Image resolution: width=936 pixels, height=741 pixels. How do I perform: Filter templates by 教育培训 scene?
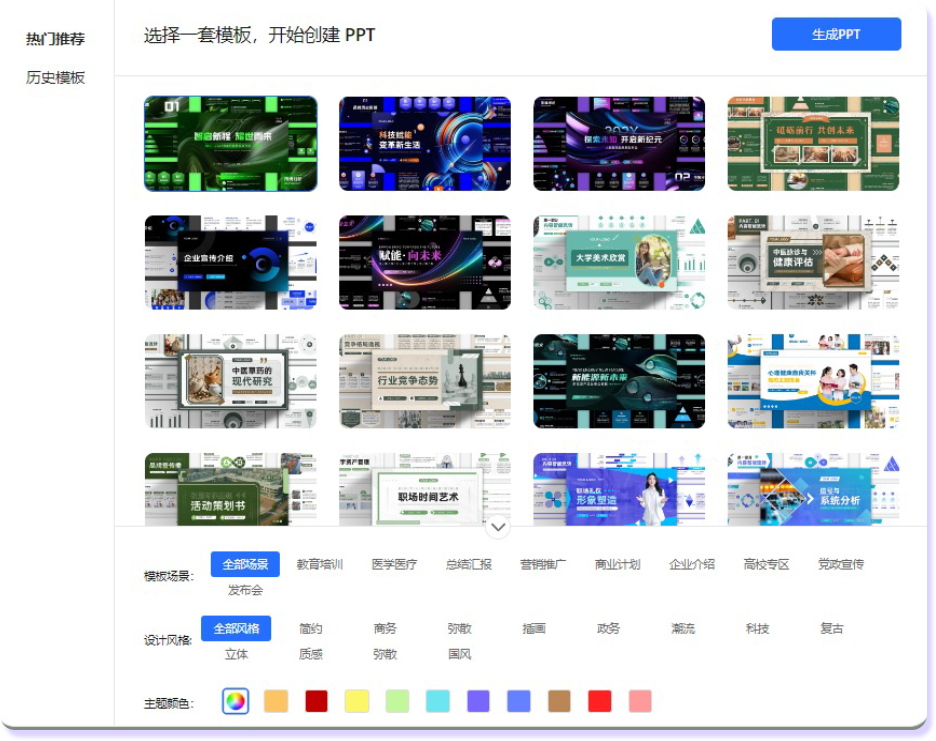[x=320, y=564]
